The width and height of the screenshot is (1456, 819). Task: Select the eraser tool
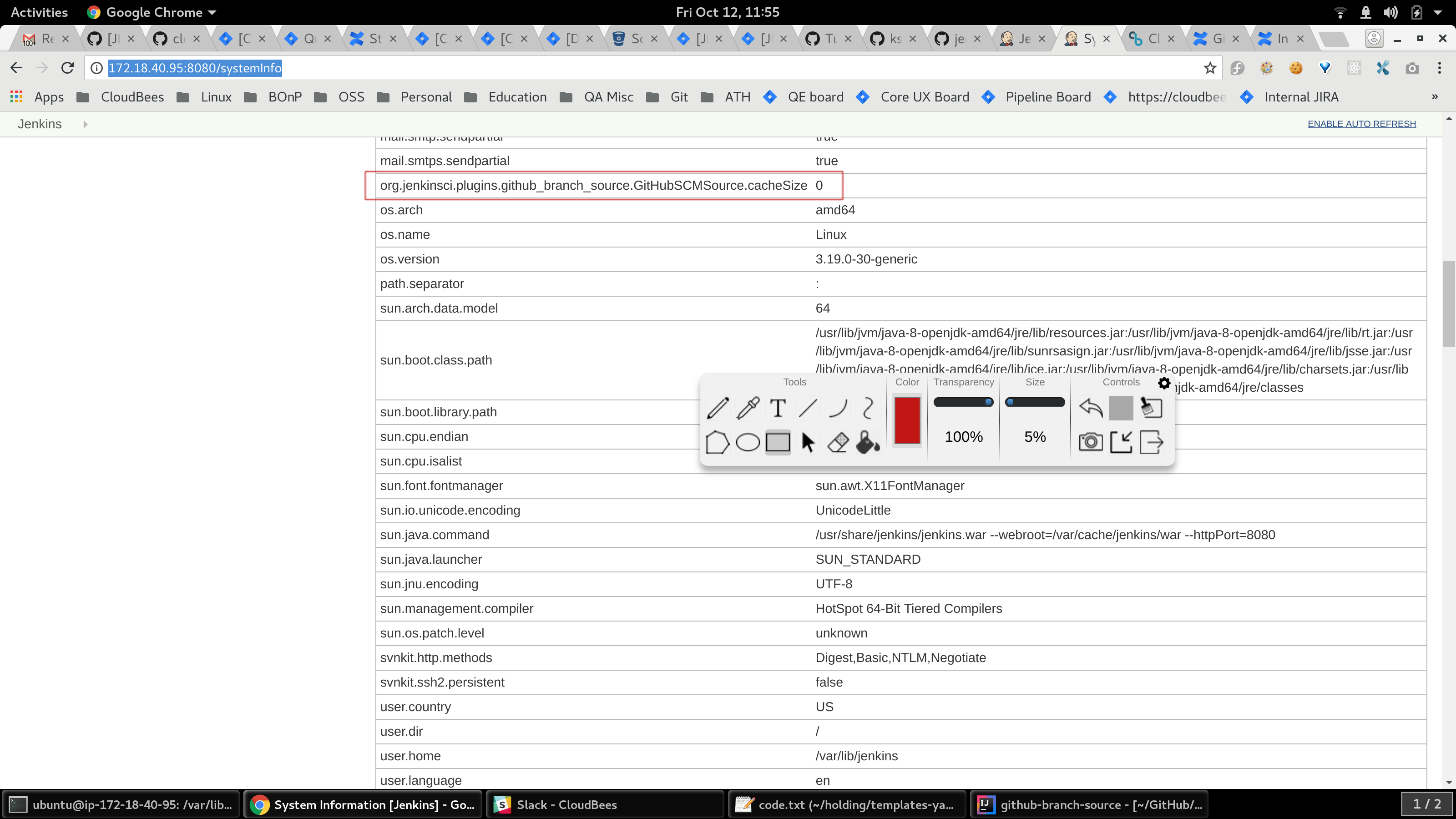(x=838, y=442)
